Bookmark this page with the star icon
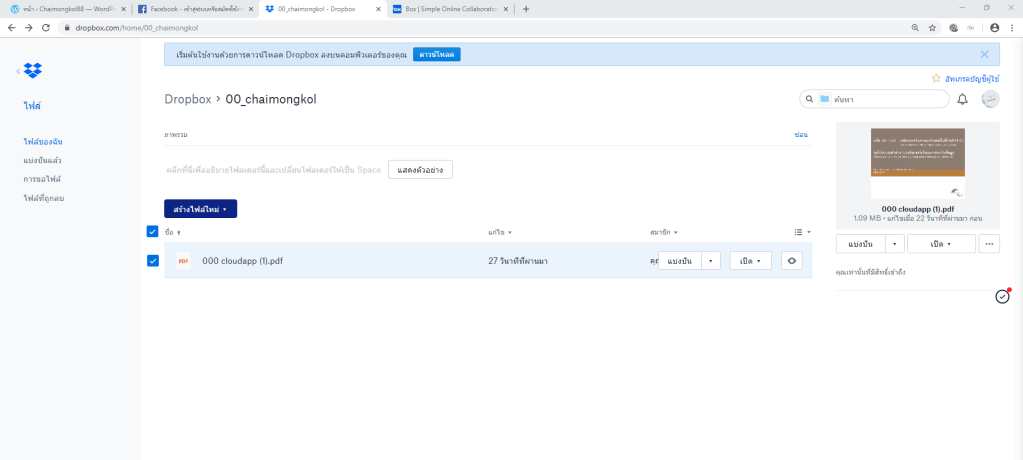Viewport: 1023px width, 460px height. pos(932,27)
